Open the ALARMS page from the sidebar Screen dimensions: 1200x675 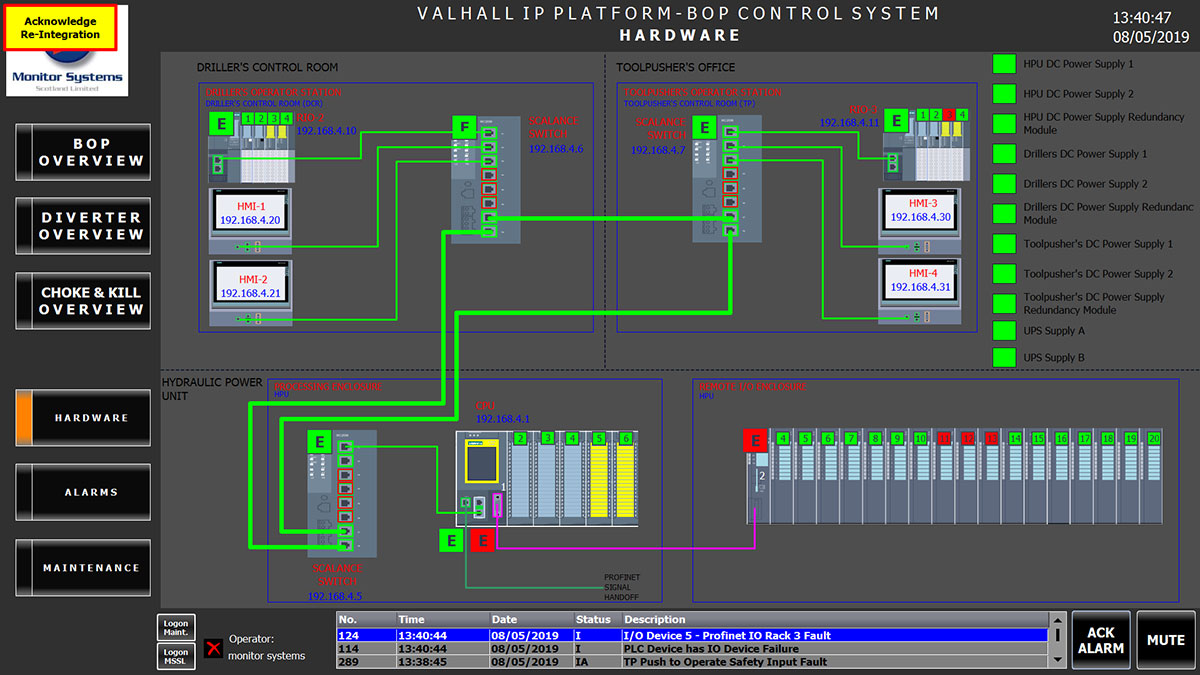pyautogui.click(x=83, y=492)
